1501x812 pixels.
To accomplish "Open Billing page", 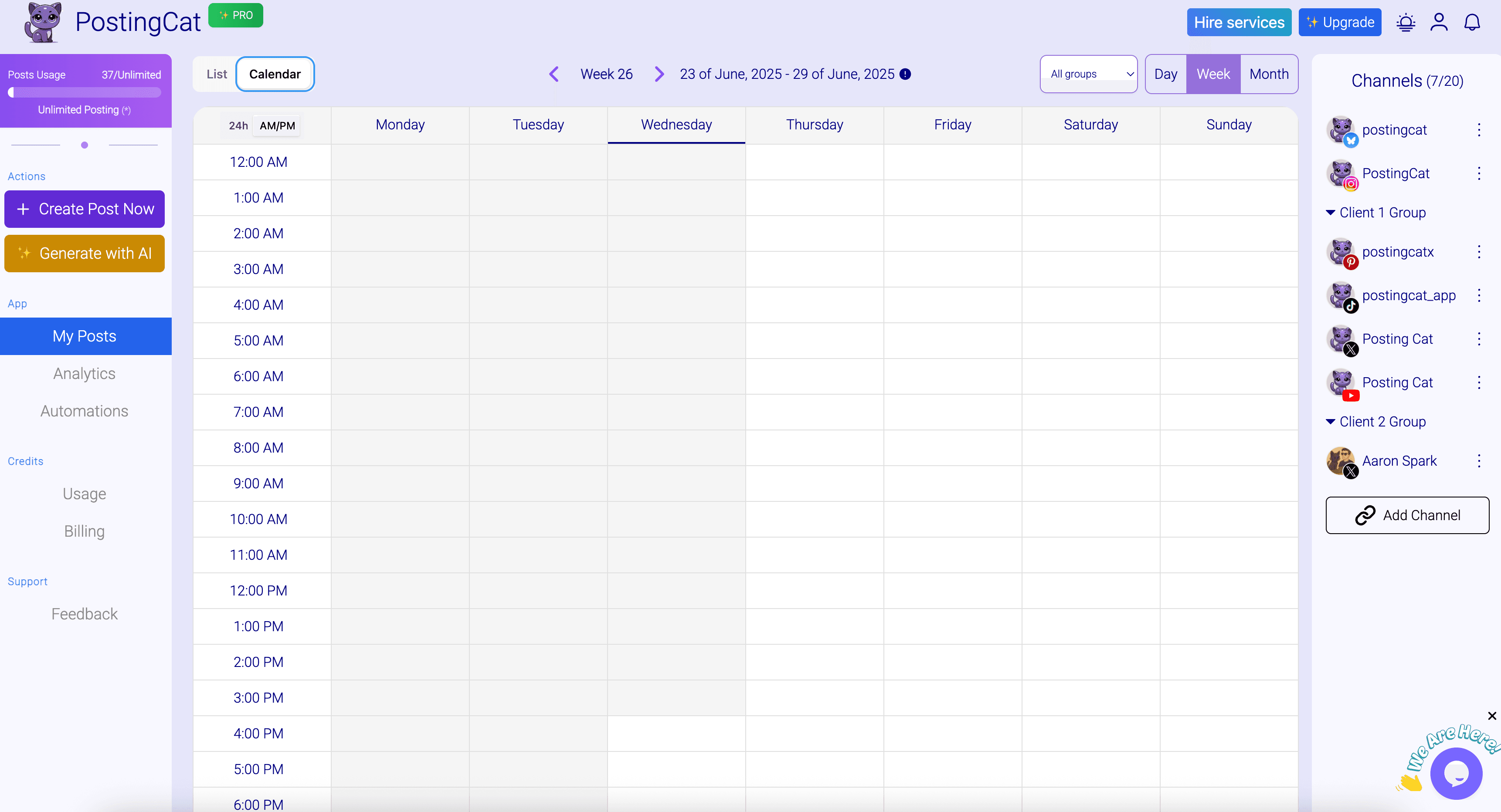I will coord(85,531).
